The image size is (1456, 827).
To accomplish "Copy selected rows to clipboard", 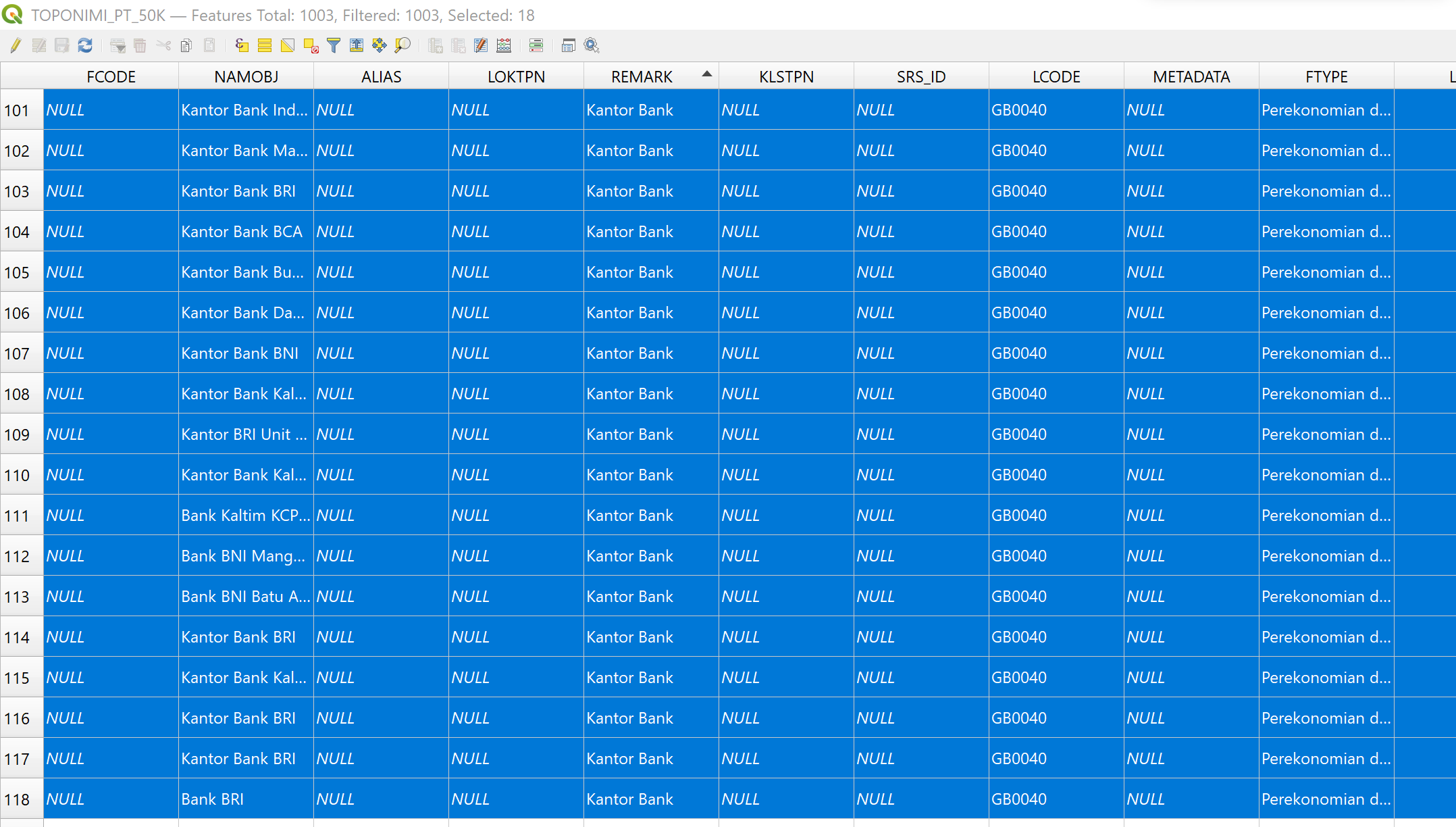I will [x=186, y=45].
